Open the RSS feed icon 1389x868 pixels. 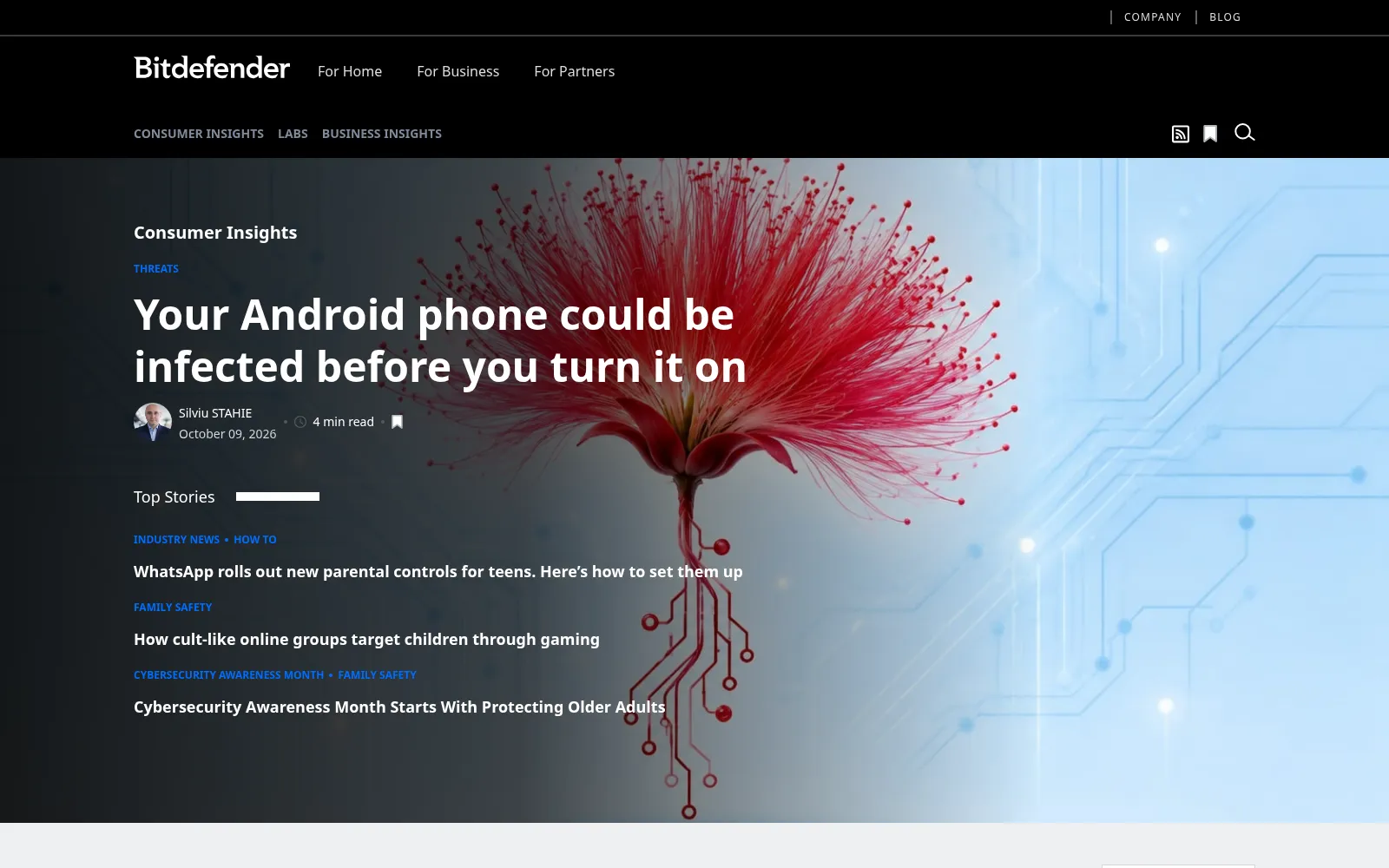(1180, 134)
